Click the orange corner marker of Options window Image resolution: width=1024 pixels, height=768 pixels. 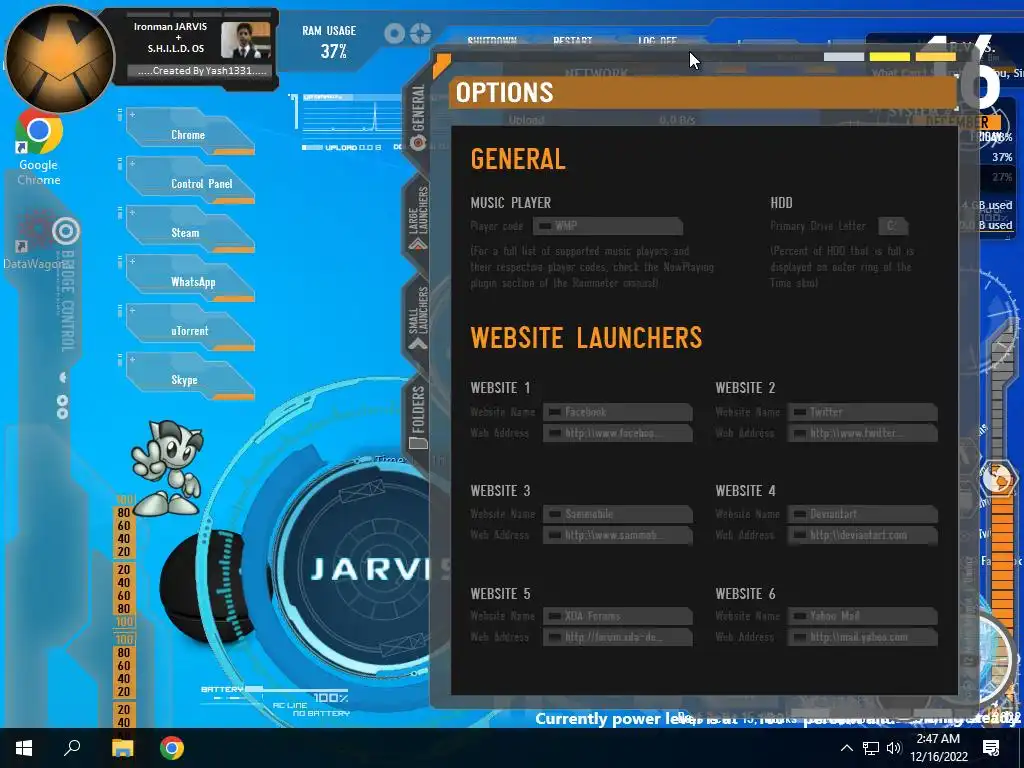point(441,65)
